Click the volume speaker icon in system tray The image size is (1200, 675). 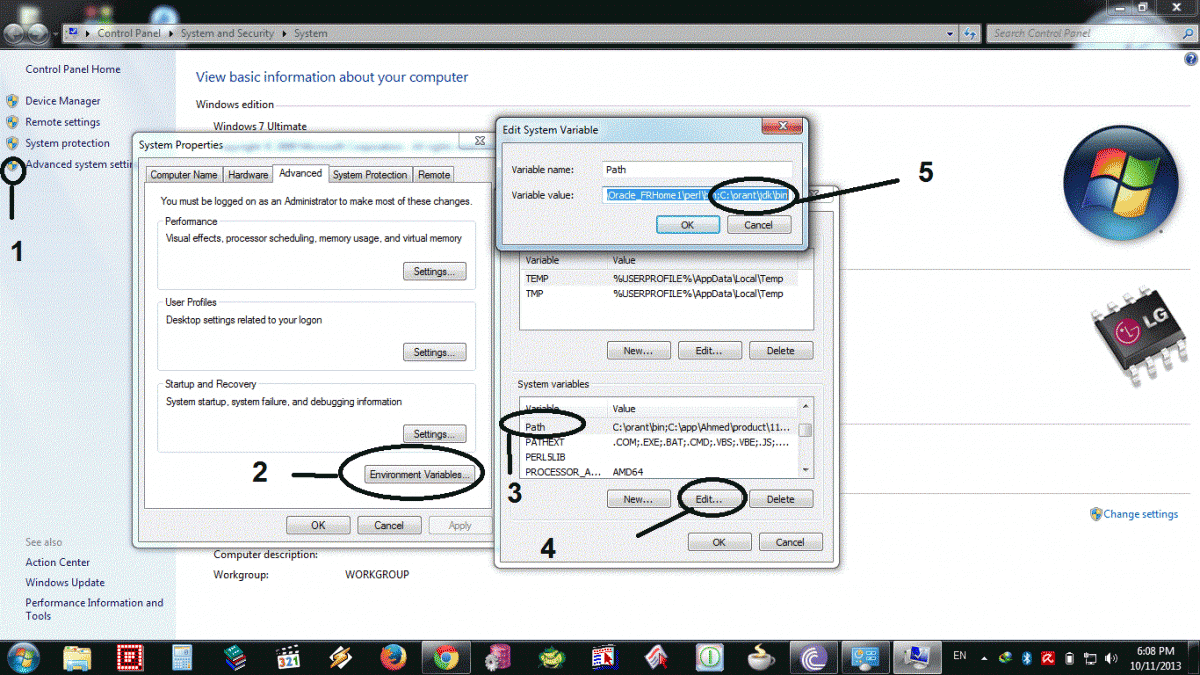click(1111, 657)
